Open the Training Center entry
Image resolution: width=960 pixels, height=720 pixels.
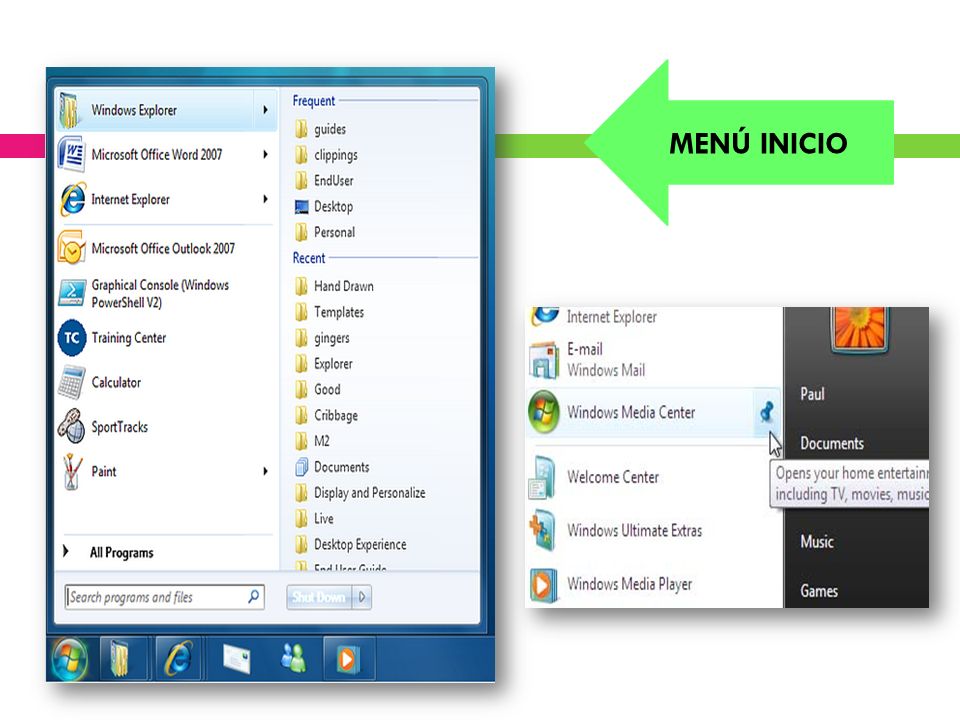[165, 338]
